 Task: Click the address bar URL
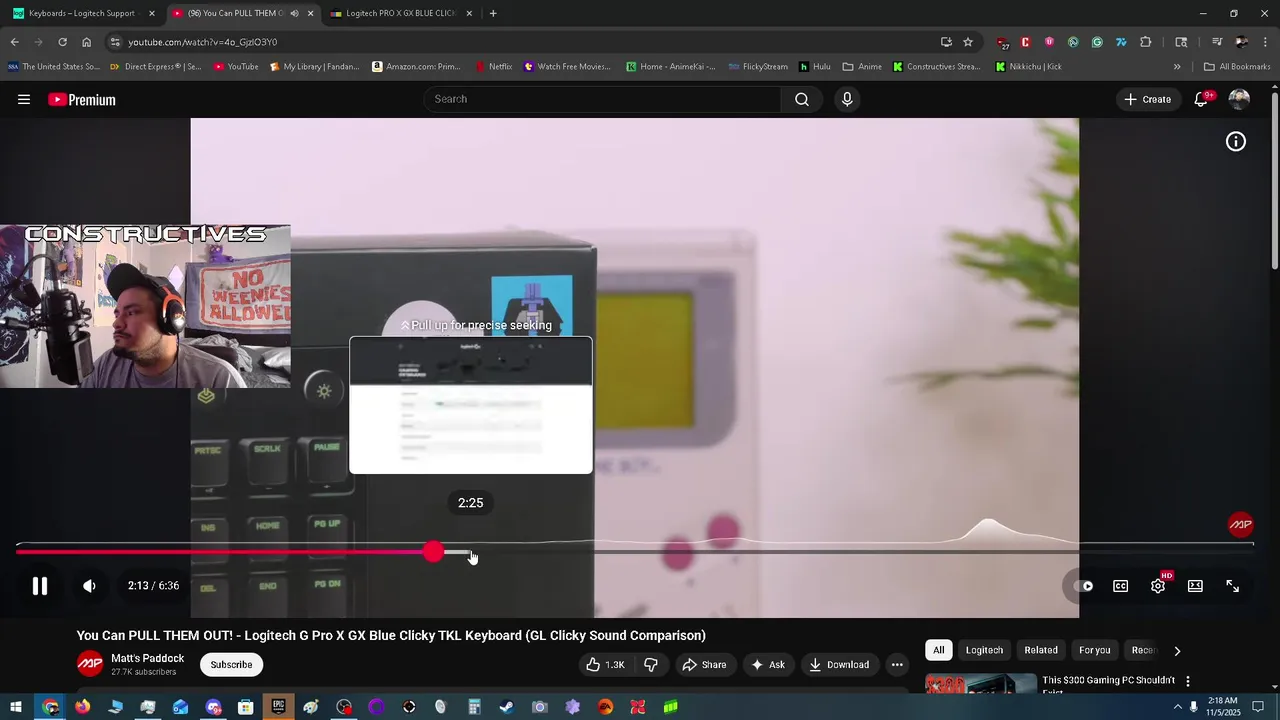click(202, 42)
